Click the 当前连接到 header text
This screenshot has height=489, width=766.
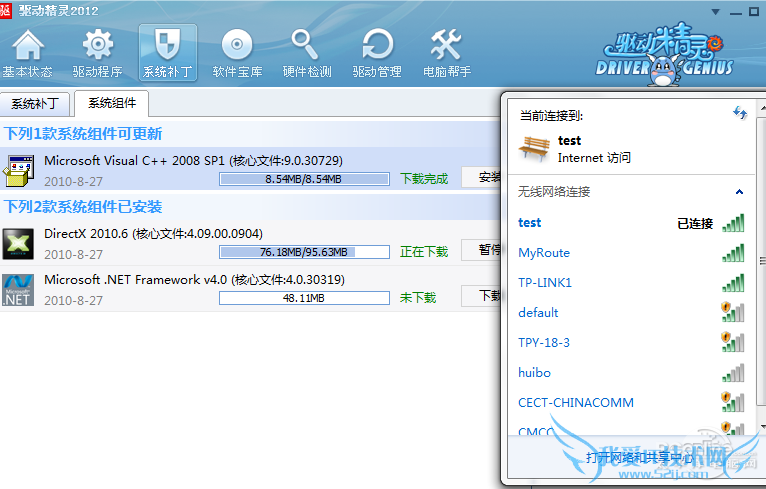(551, 116)
